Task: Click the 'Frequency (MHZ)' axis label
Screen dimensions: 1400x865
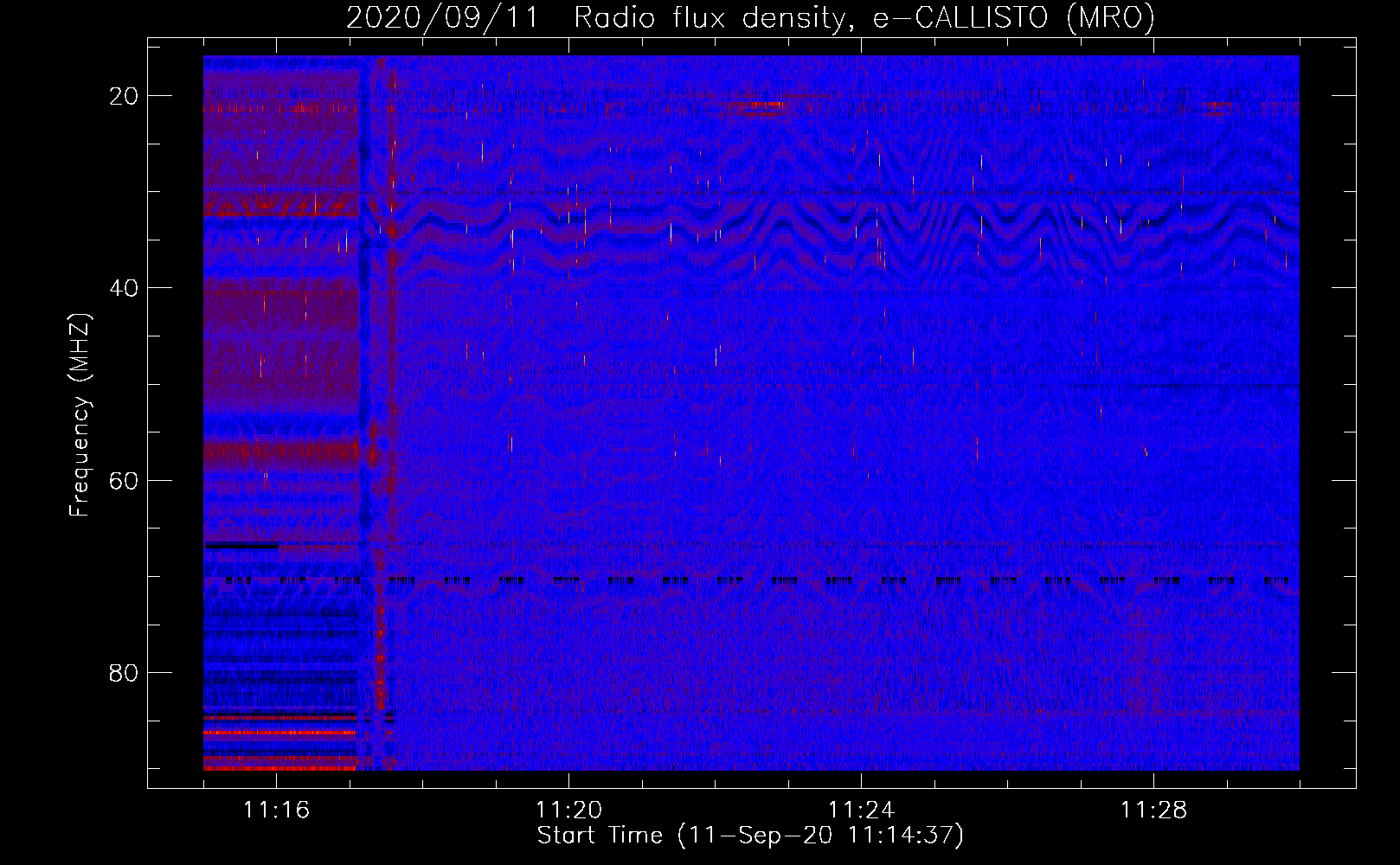Action: tap(80, 415)
